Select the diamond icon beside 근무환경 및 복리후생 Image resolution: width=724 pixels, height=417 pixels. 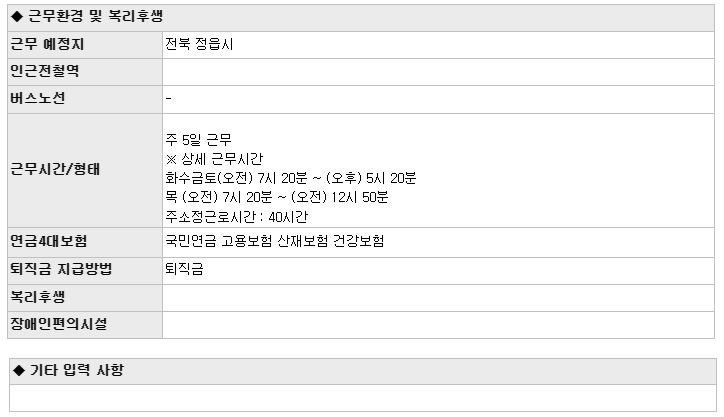(x=17, y=17)
